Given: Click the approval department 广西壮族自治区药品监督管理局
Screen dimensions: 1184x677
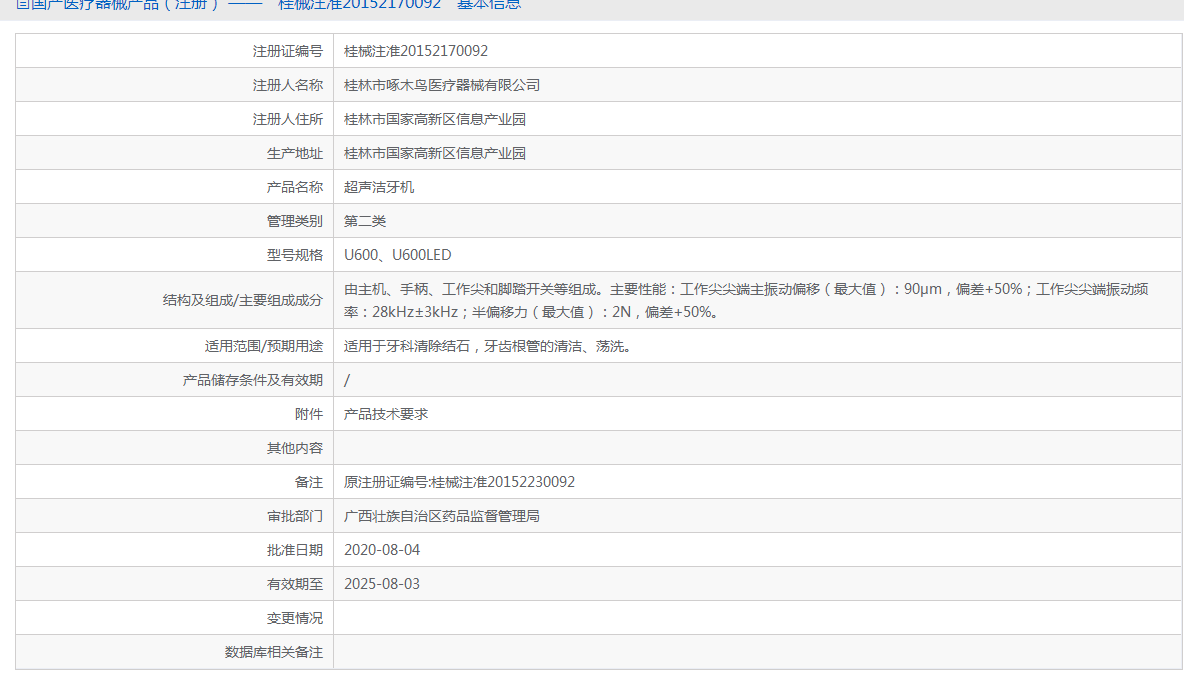Looking at the screenshot, I should pyautogui.click(x=442, y=516).
